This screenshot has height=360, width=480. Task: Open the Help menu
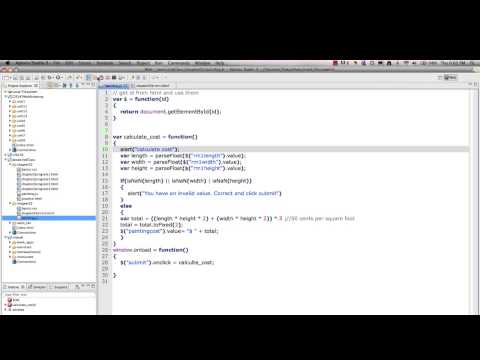(220, 63)
